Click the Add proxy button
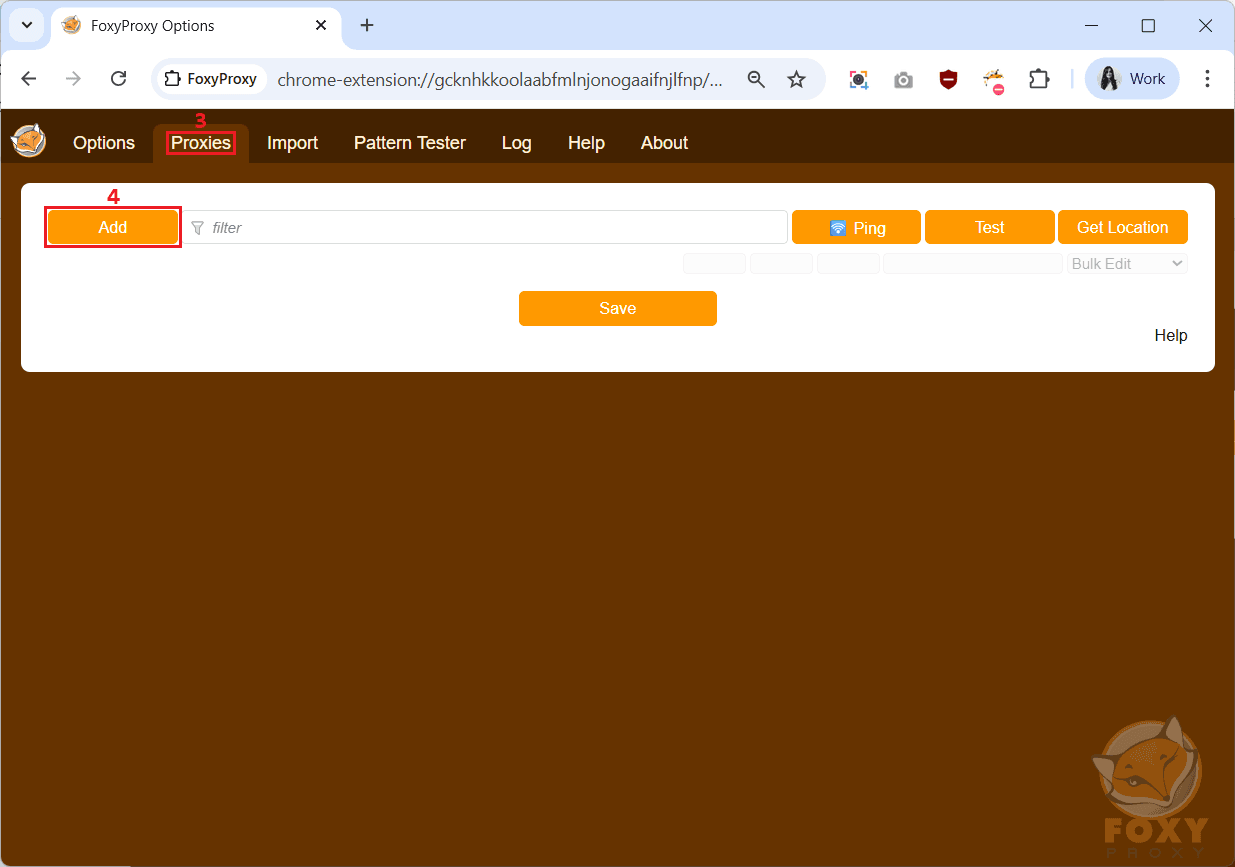Image resolution: width=1235 pixels, height=867 pixels. [x=112, y=228]
